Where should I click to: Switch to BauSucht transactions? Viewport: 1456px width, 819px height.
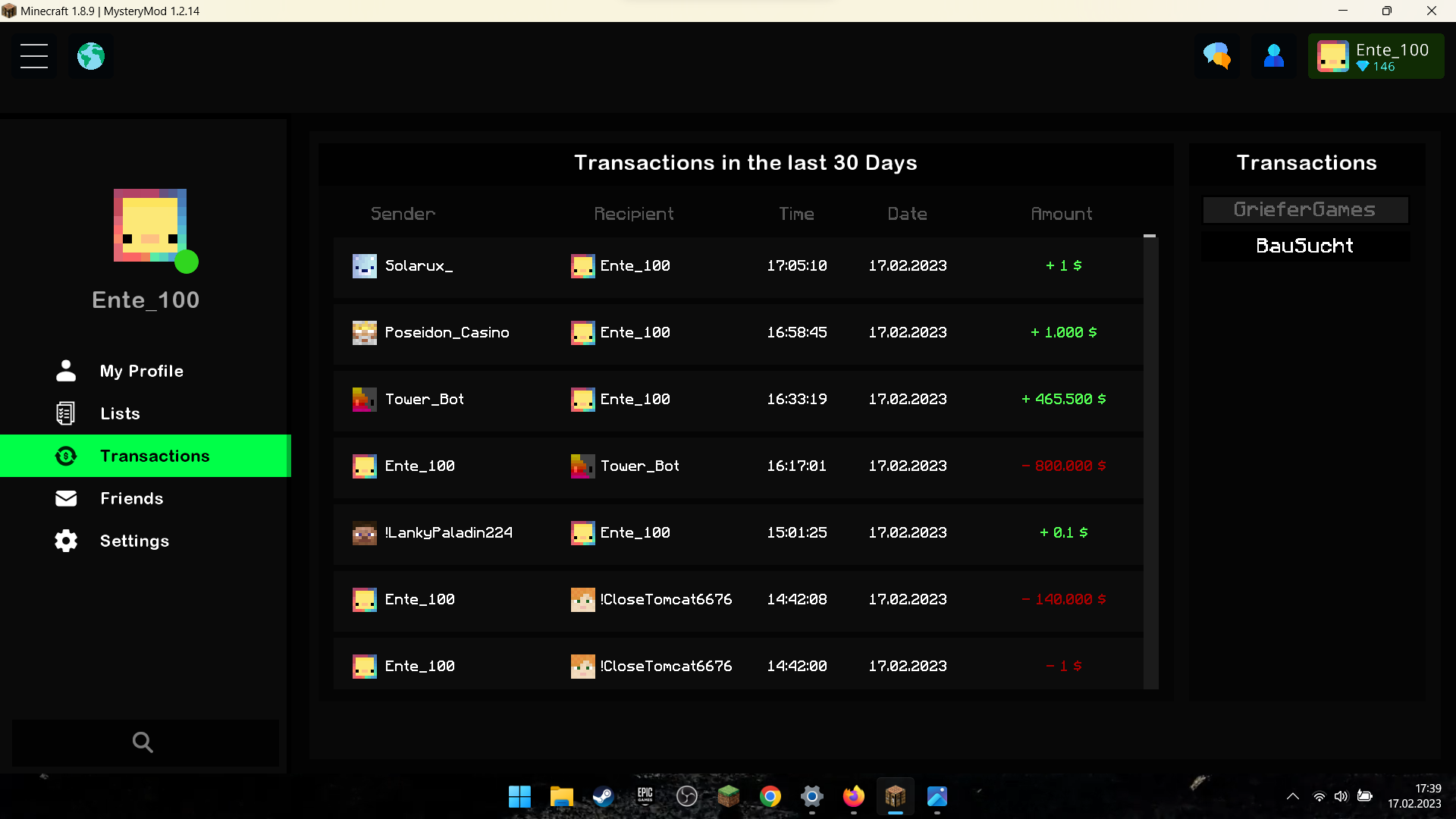tap(1305, 246)
